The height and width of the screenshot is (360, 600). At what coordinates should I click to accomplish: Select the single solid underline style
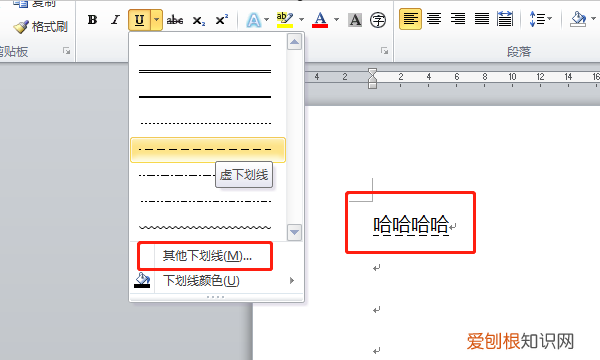pyautogui.click(x=208, y=46)
